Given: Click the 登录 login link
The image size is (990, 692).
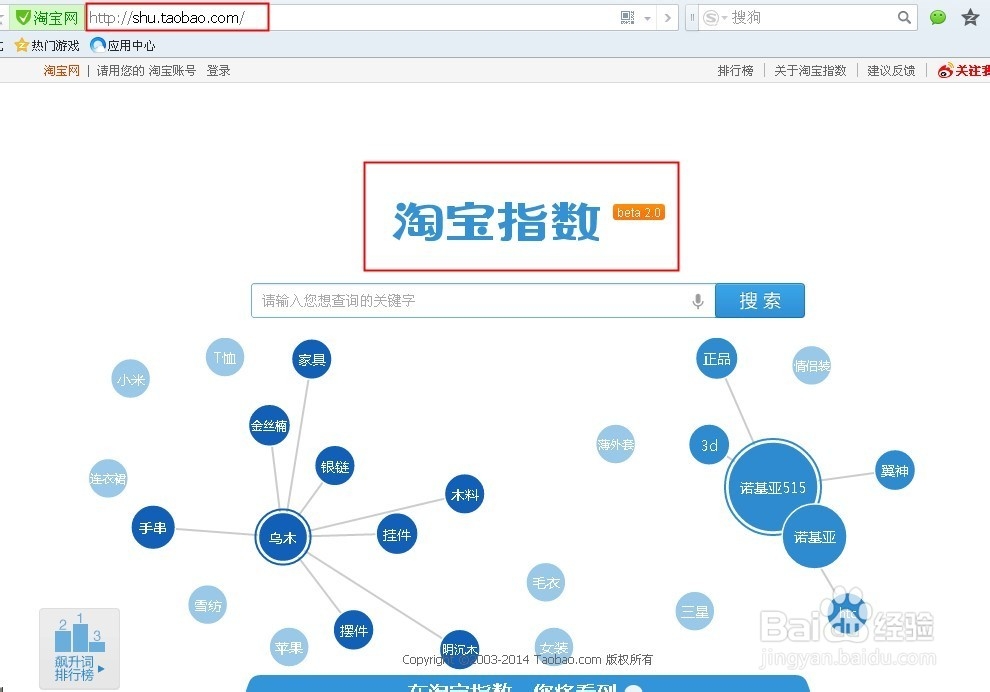Looking at the screenshot, I should click(218, 70).
